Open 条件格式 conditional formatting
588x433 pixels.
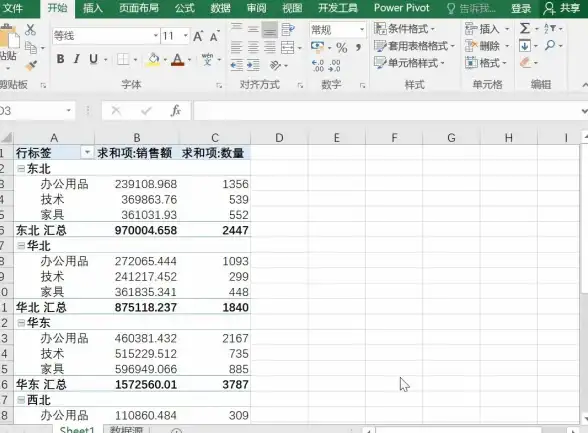tap(405, 29)
